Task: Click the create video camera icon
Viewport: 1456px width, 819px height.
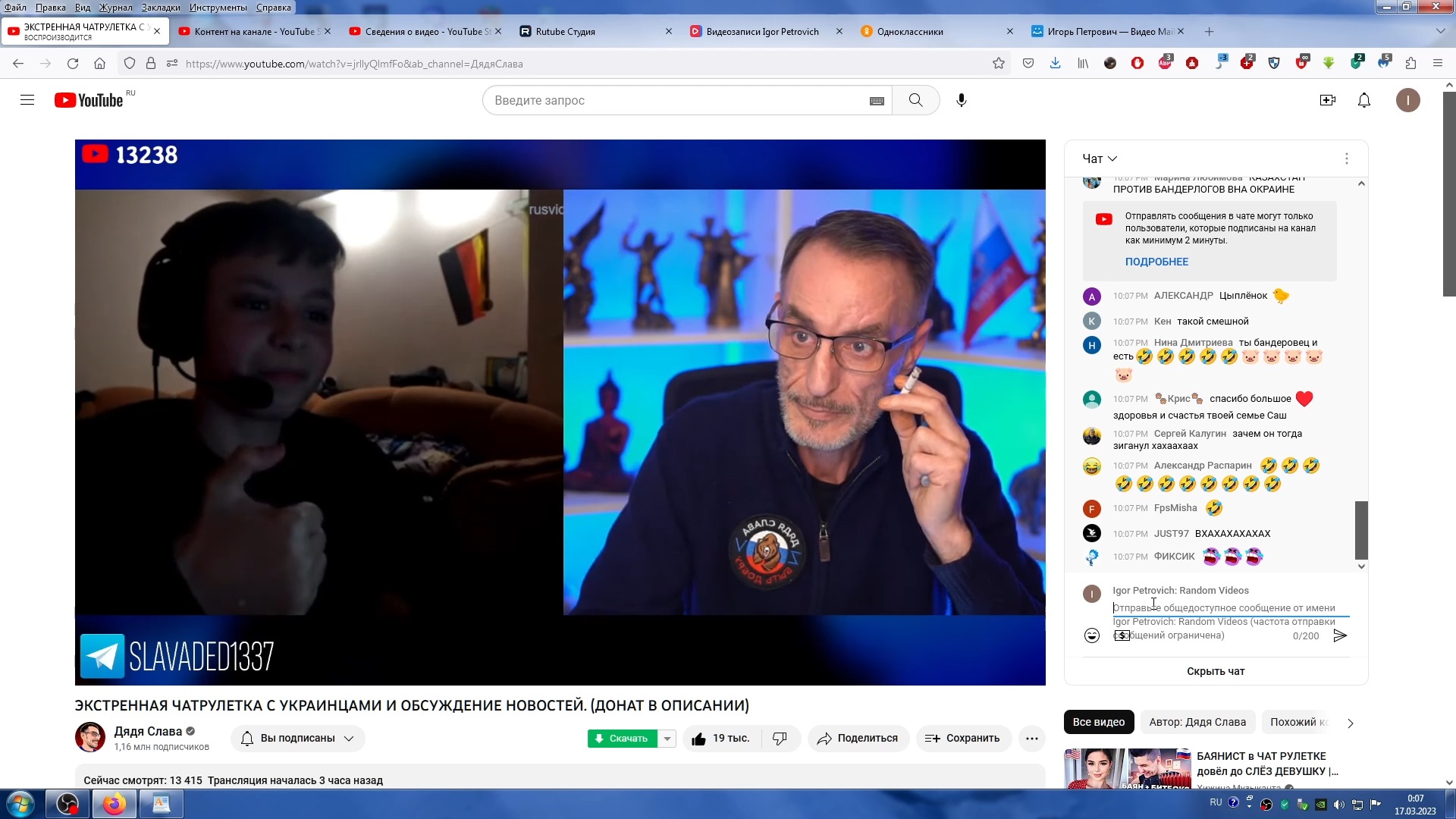Action: pyautogui.click(x=1327, y=100)
